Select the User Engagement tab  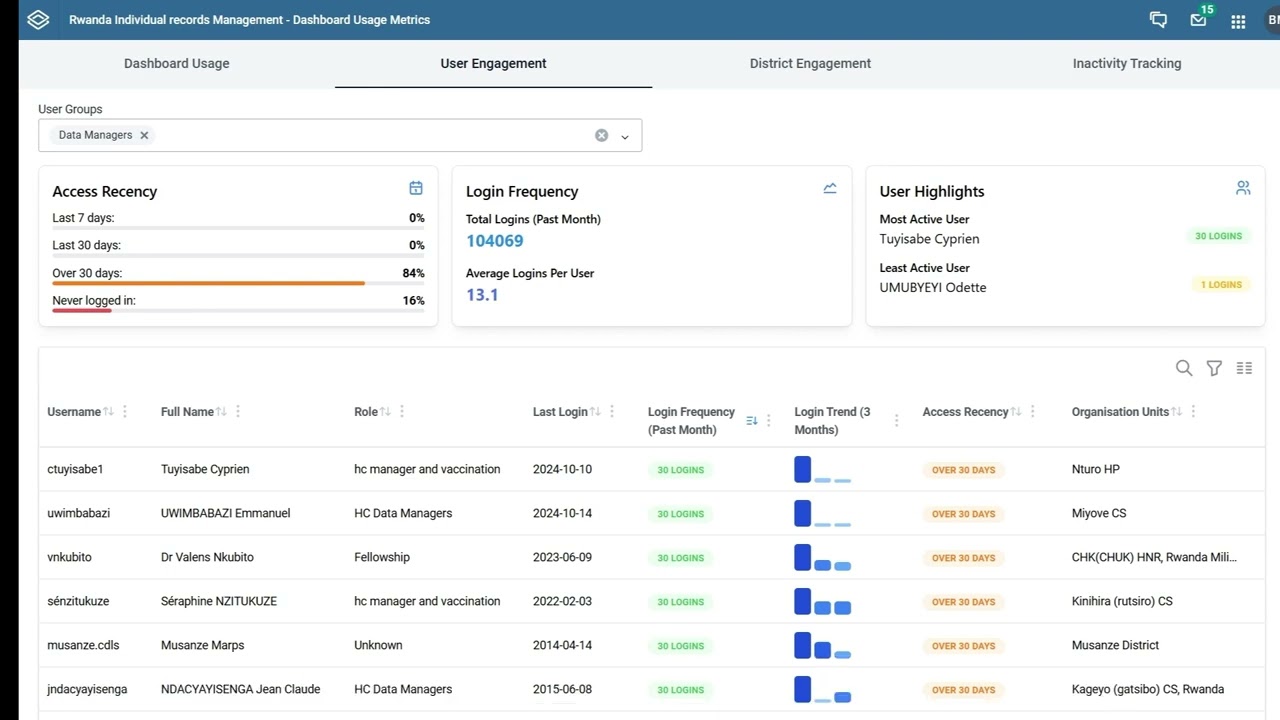coord(493,63)
